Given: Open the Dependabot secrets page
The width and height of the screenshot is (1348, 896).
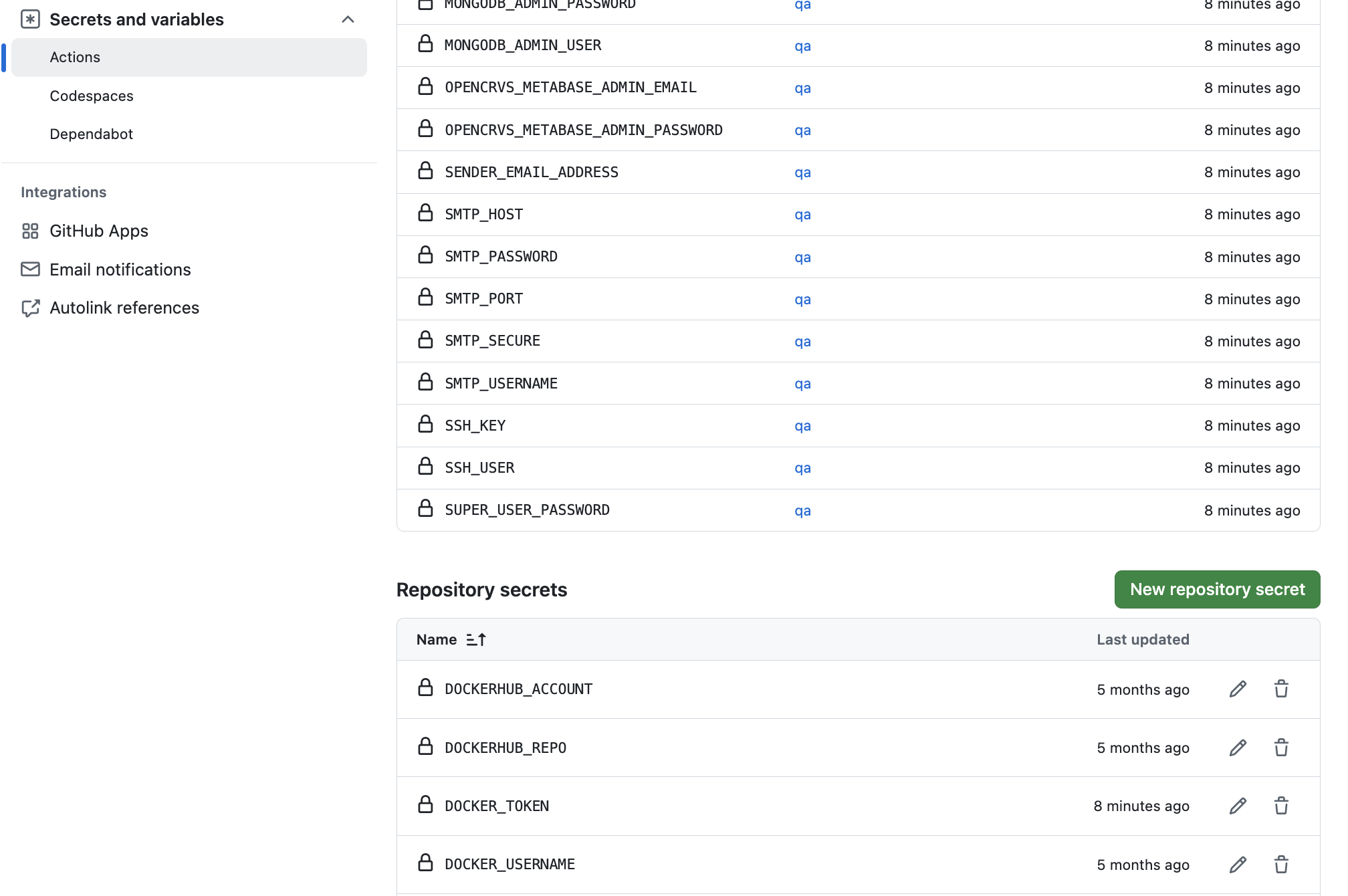Looking at the screenshot, I should point(91,134).
